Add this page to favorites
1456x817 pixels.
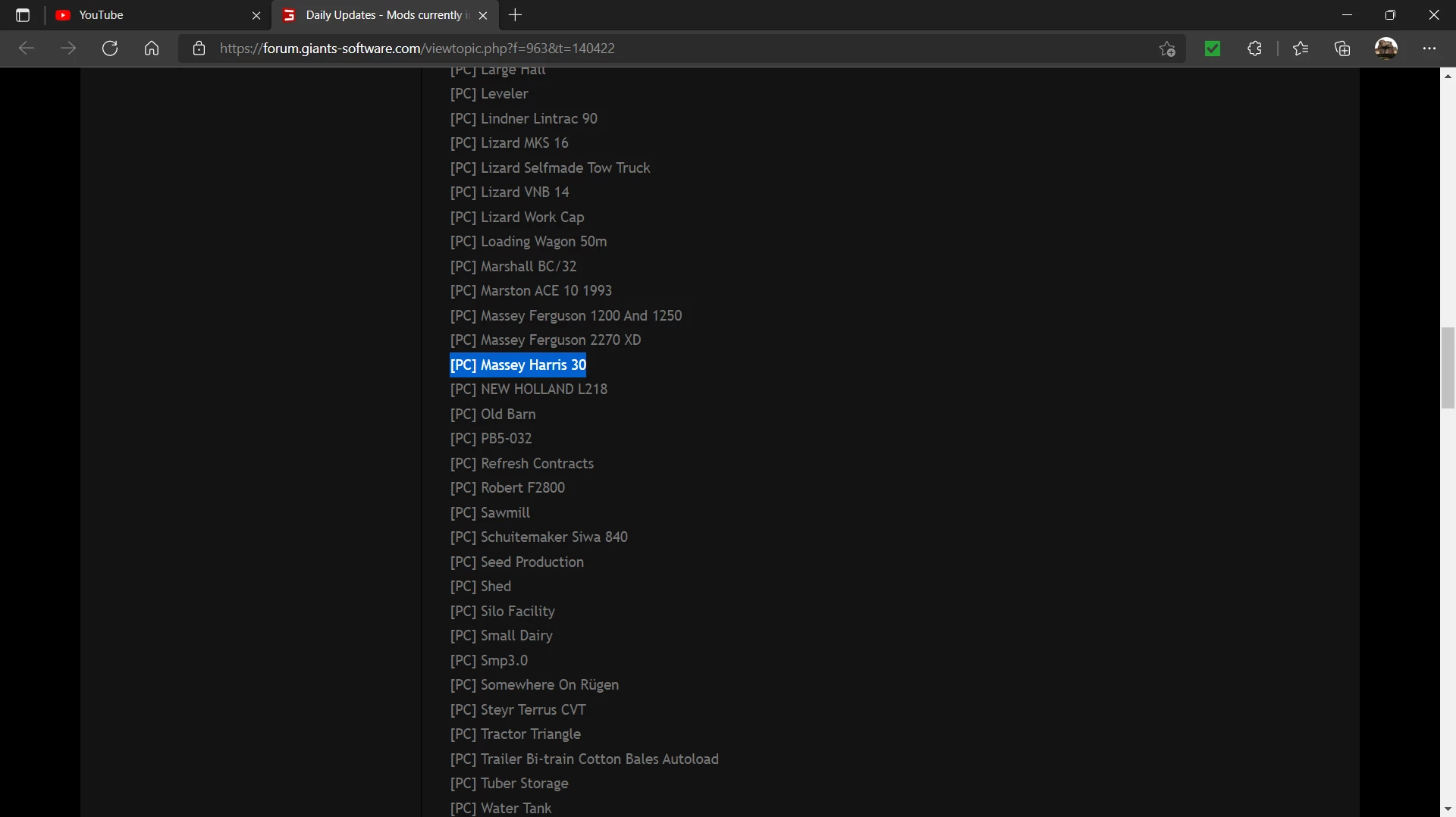(1167, 49)
